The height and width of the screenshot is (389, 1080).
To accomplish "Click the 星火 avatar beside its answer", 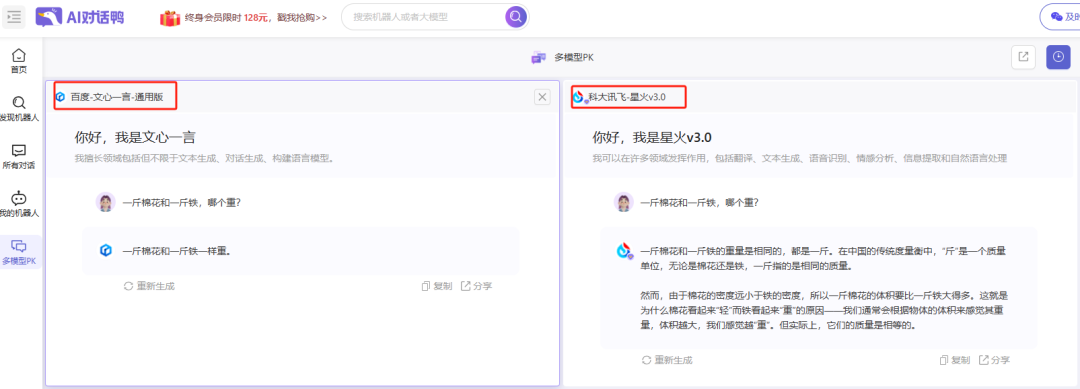I will 624,251.
